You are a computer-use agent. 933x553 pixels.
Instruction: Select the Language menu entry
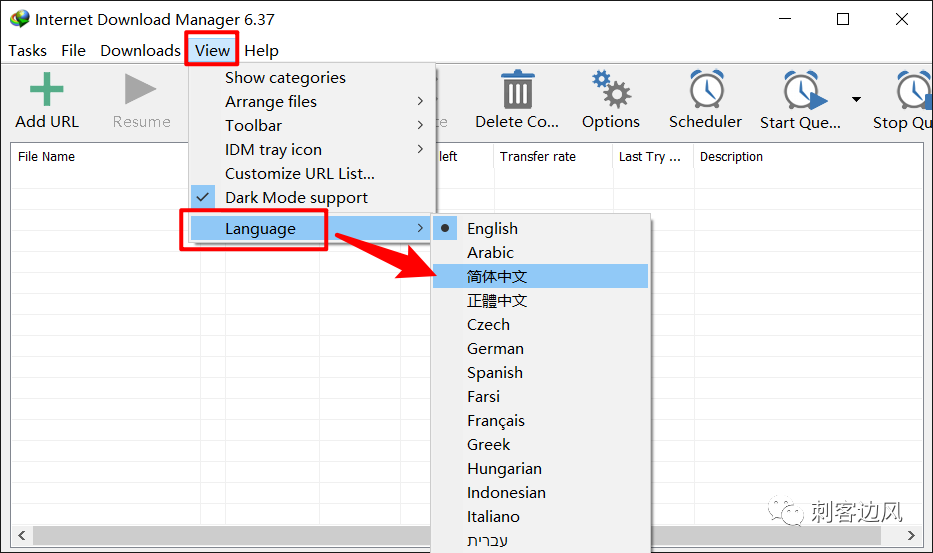pos(313,228)
